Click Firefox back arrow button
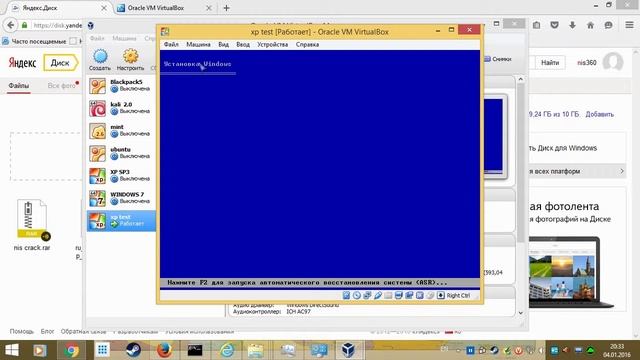This screenshot has height=360, width=640. [x=11, y=25]
